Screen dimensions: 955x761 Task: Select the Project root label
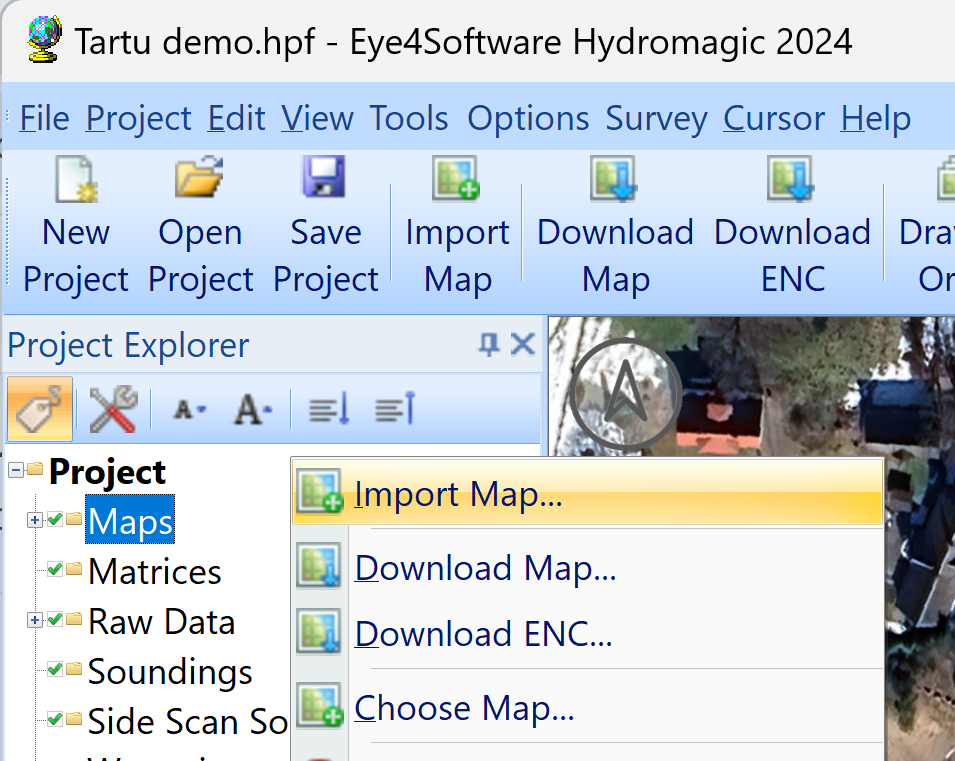(x=107, y=472)
